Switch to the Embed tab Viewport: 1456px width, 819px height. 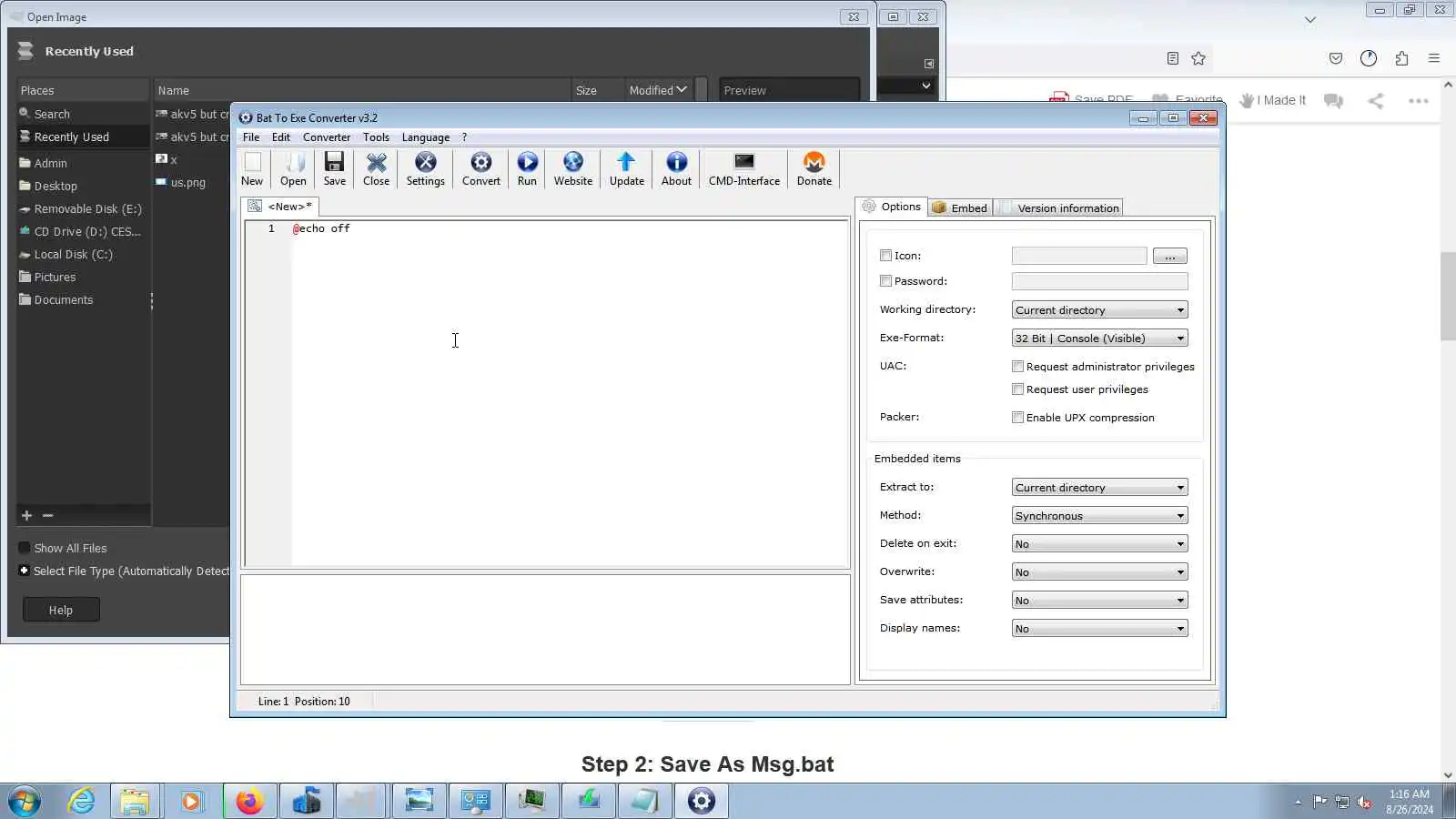960,208
